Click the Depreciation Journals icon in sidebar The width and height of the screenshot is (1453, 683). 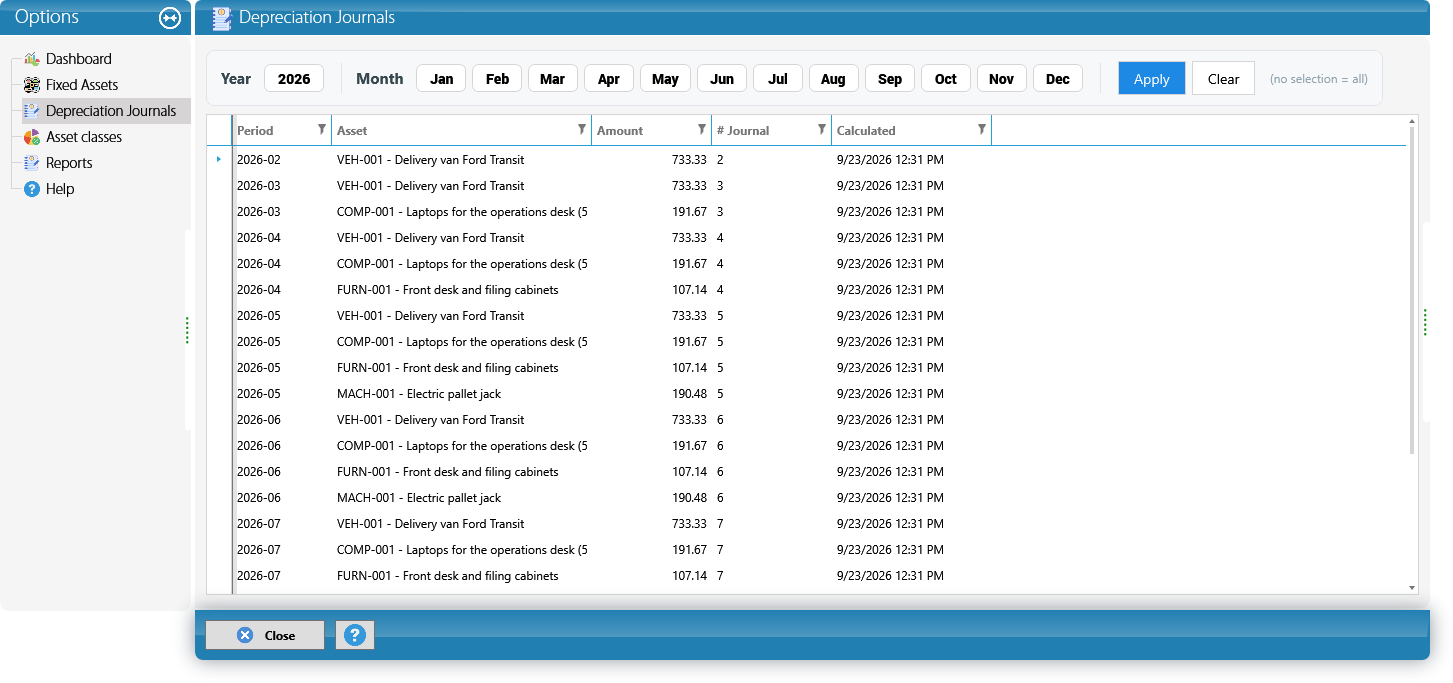click(x=32, y=111)
